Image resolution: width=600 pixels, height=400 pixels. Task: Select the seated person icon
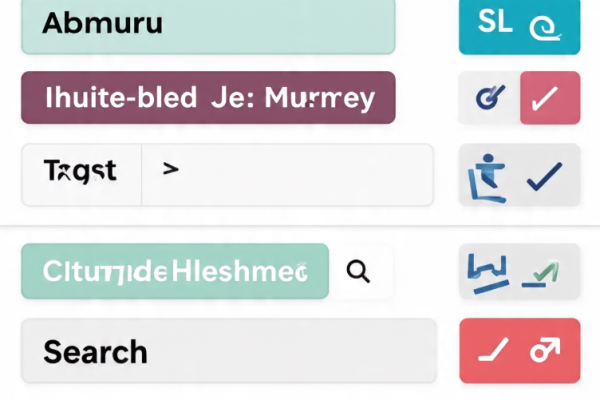pos(487,175)
